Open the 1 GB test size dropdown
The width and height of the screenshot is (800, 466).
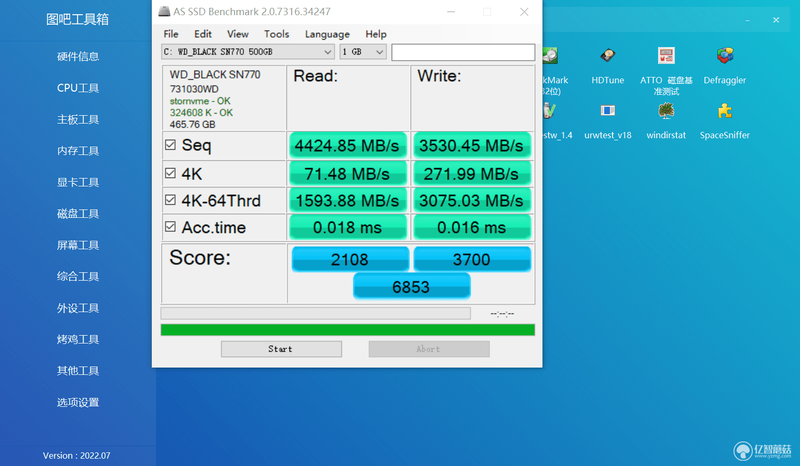click(363, 52)
